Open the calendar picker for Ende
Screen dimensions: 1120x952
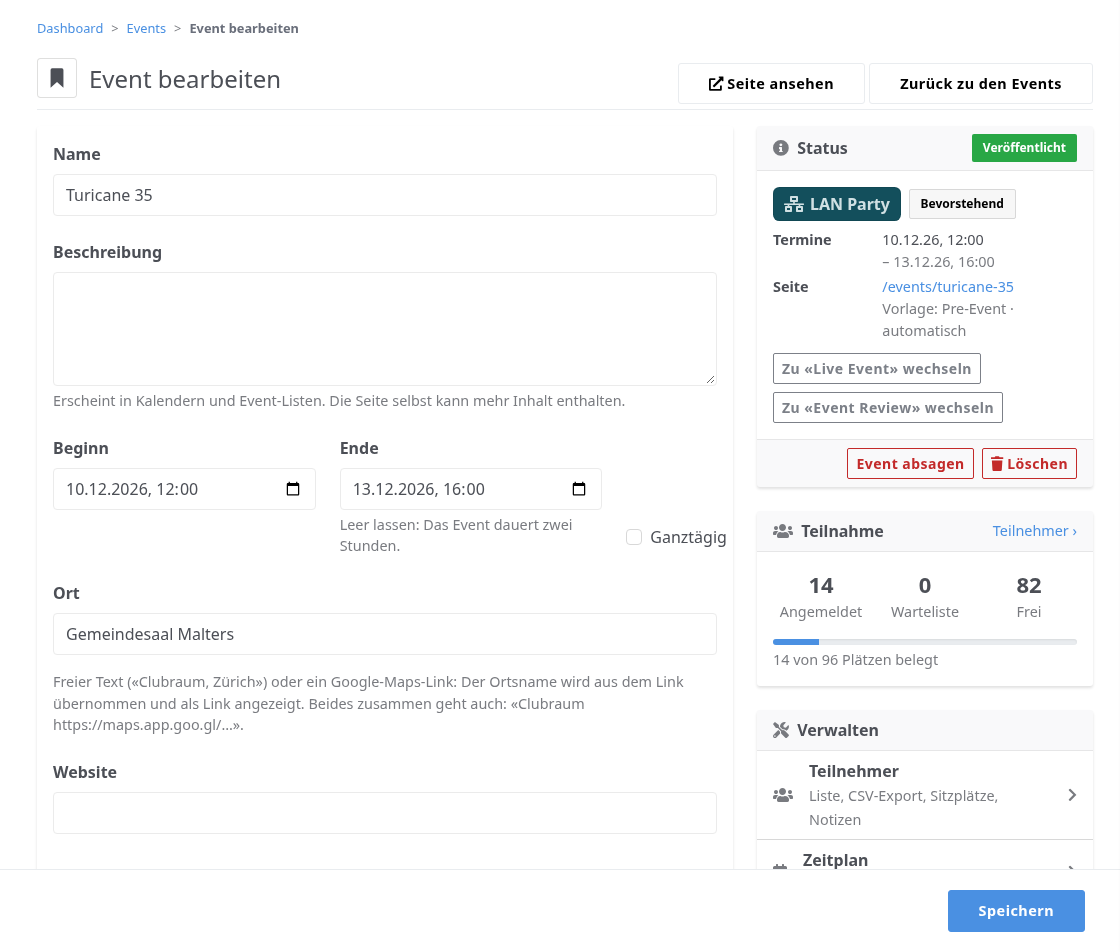click(x=579, y=489)
